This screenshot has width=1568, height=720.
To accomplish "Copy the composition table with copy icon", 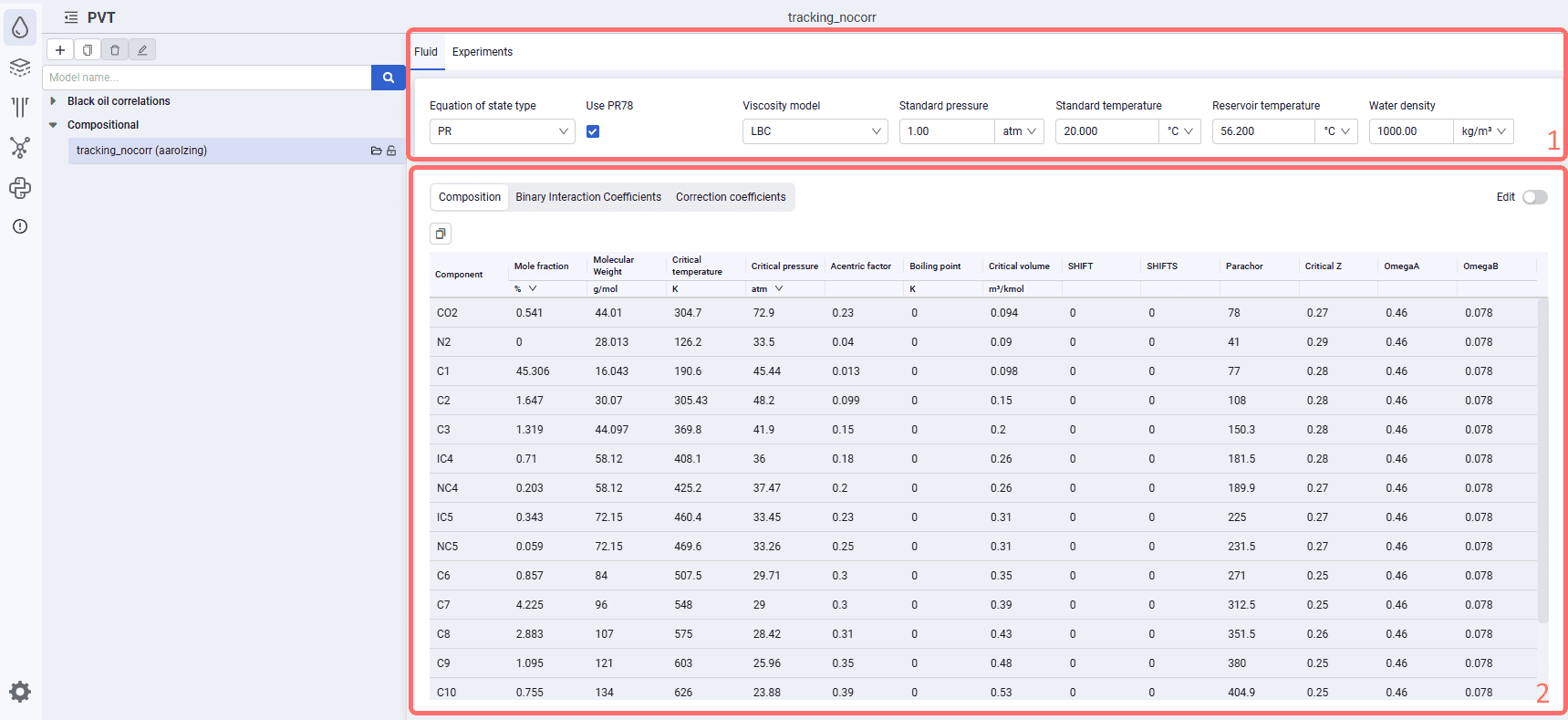I will pyautogui.click(x=441, y=234).
